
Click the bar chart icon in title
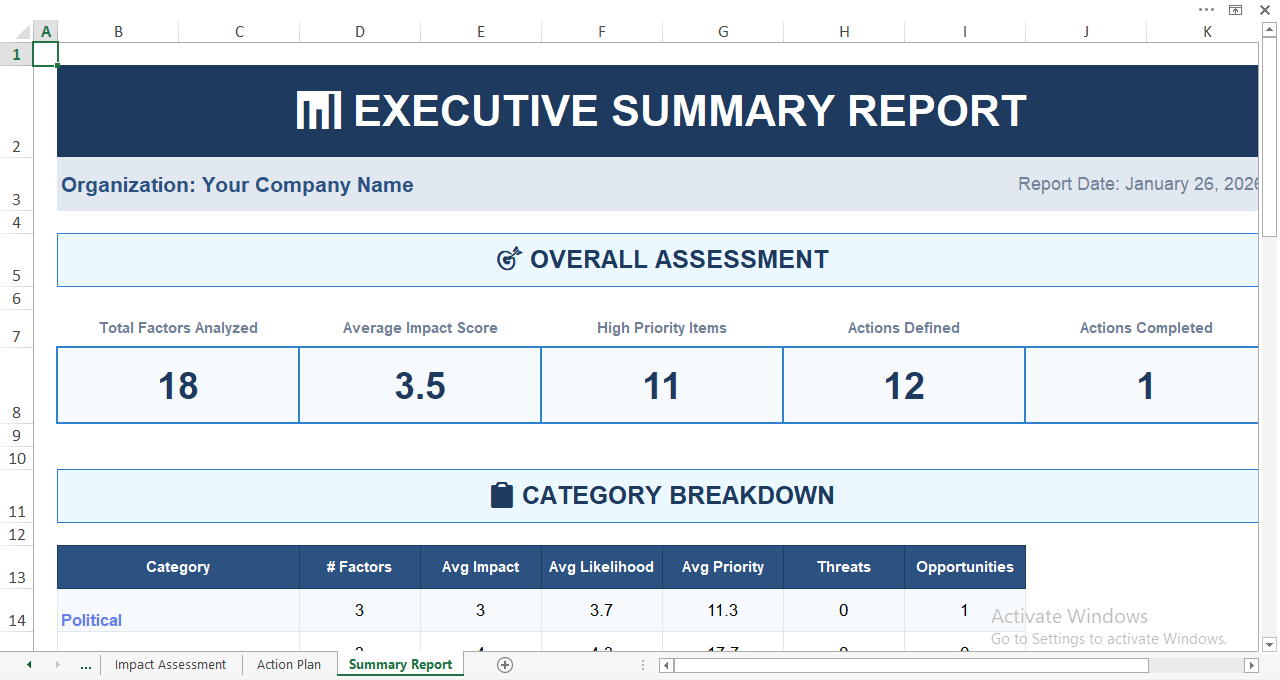tap(319, 110)
